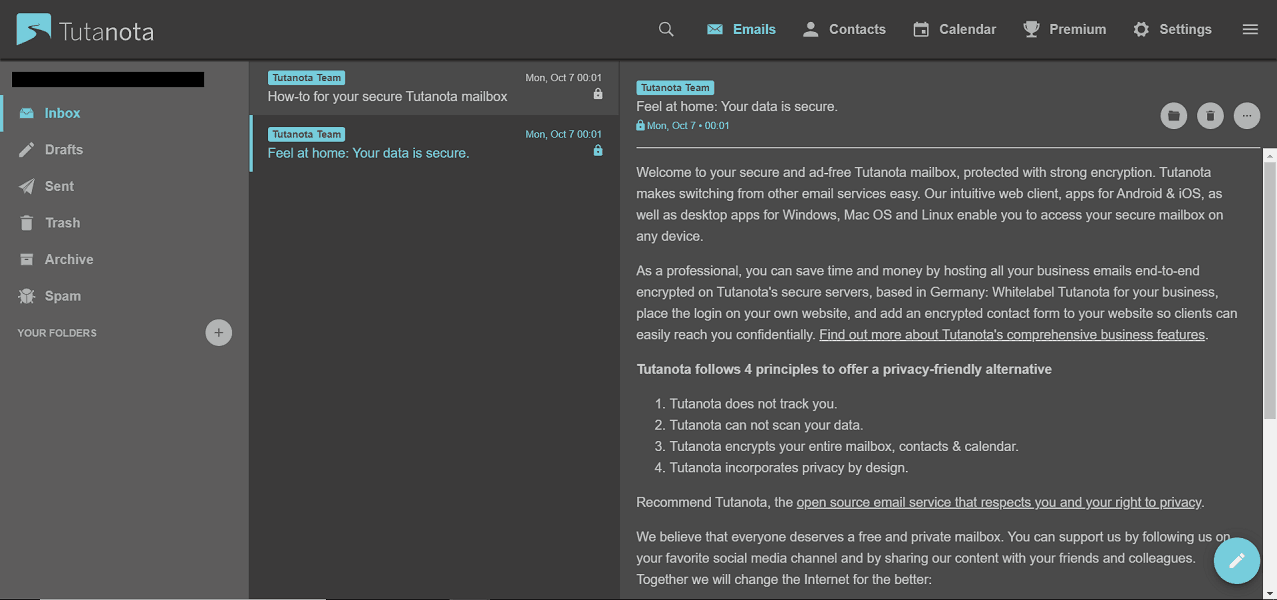
Task: Click the move-to-folder icon for open email
Action: click(x=1174, y=116)
